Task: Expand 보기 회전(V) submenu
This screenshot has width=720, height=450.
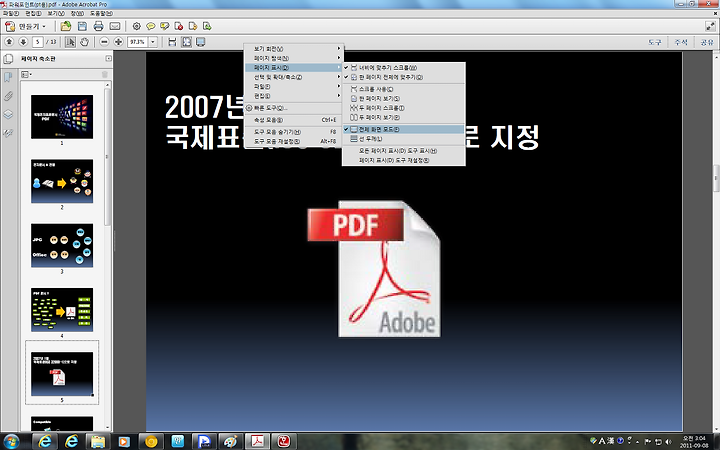Action: click(294, 49)
